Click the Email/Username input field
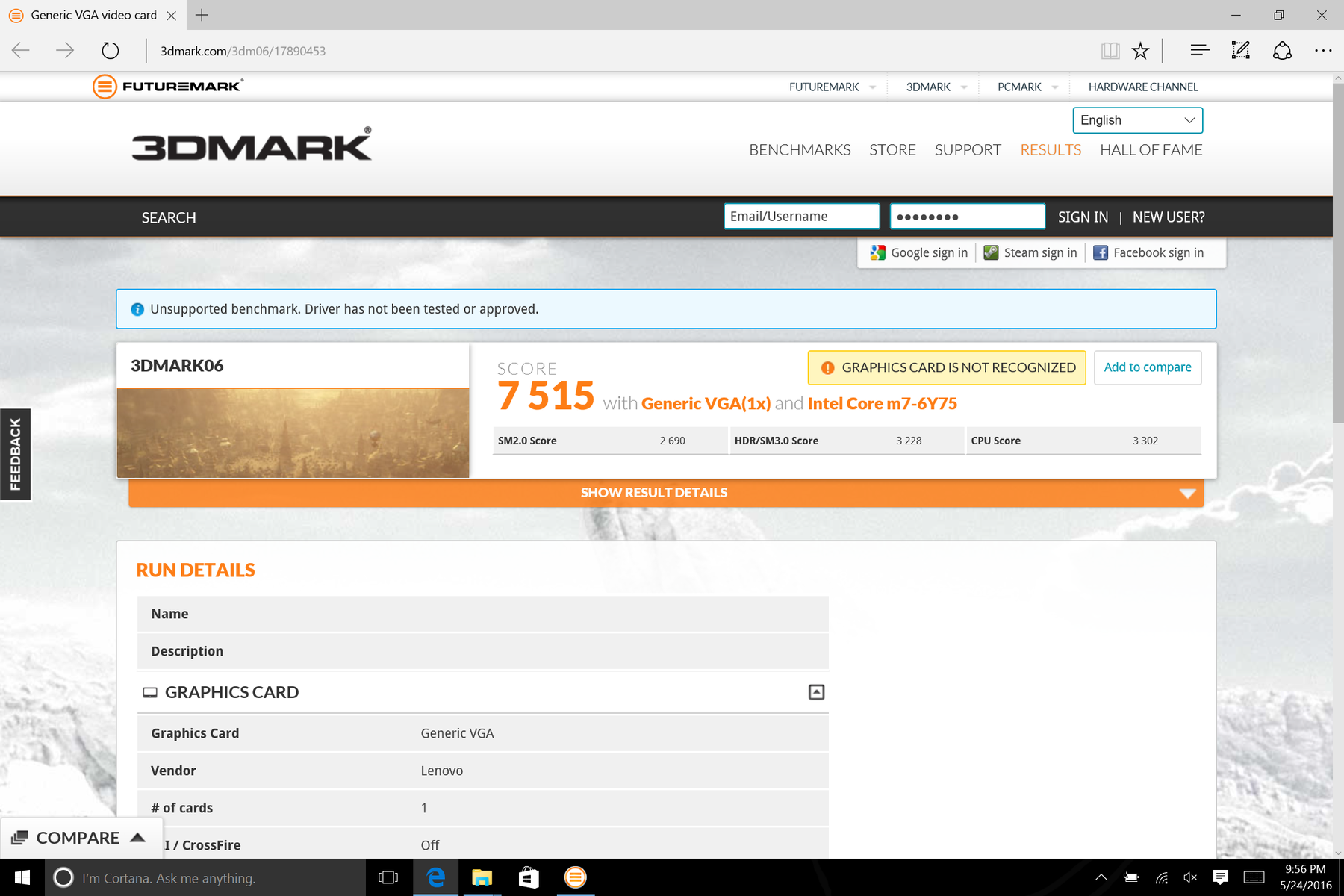This screenshot has height=896, width=1344. [x=801, y=217]
